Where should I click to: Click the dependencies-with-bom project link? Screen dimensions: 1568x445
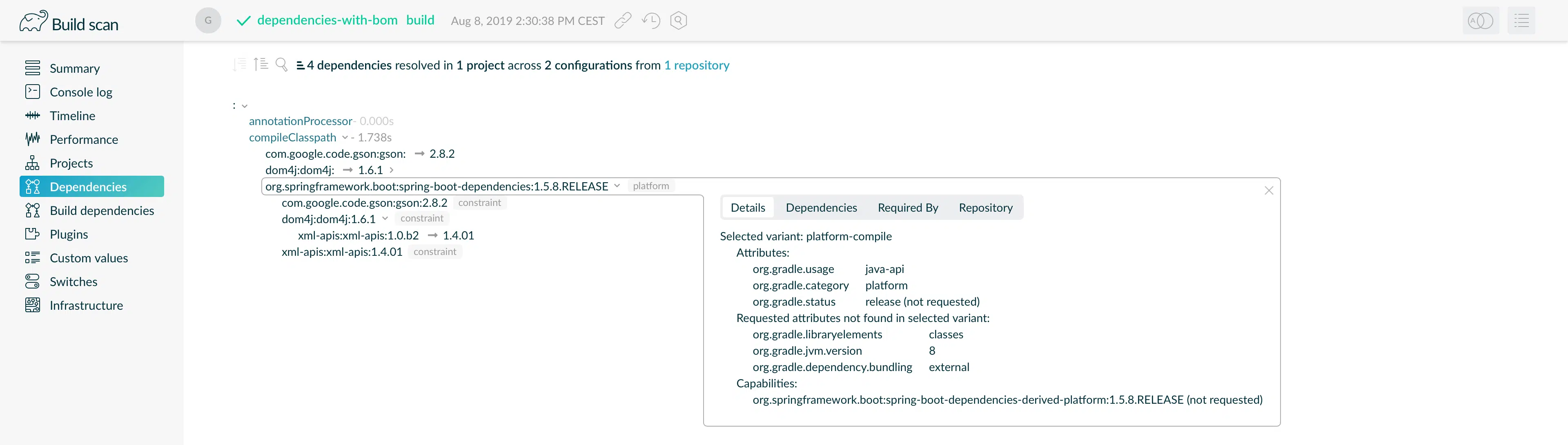tap(327, 20)
